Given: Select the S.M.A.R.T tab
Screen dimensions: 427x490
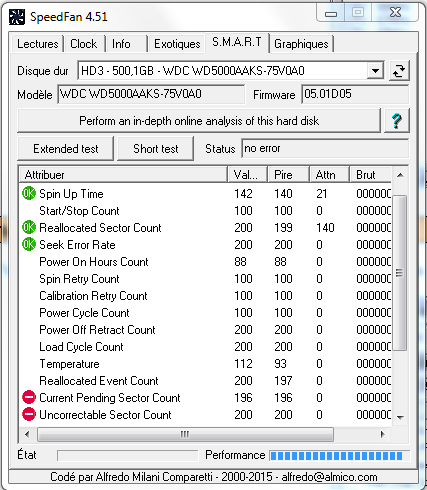Looking at the screenshot, I should pos(237,42).
